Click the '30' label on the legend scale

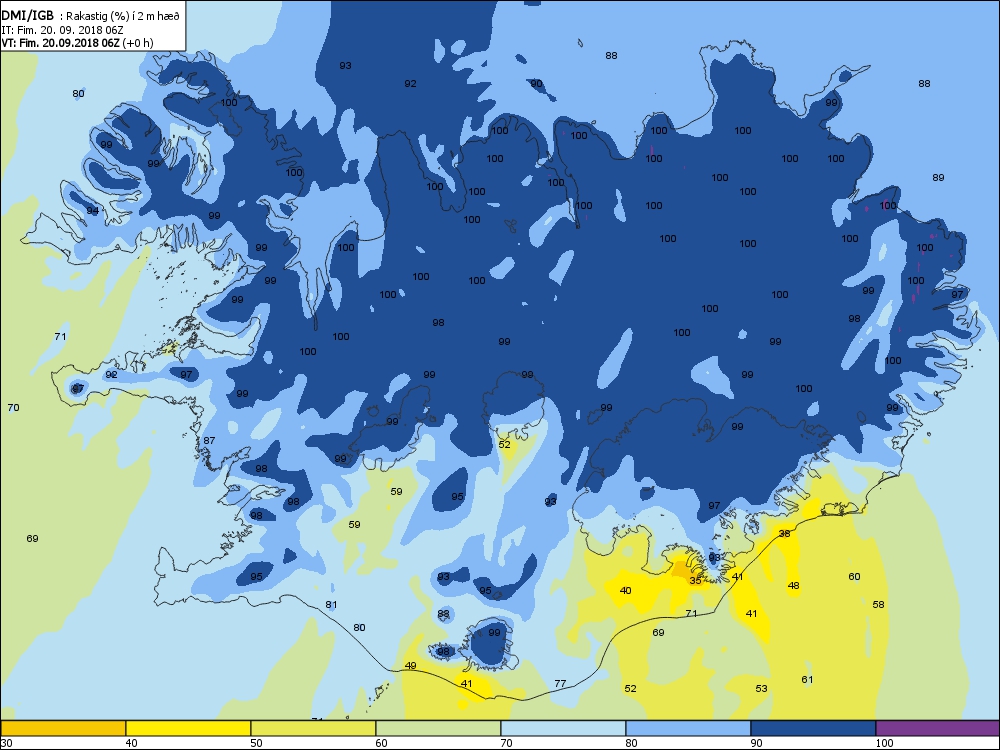coord(6,743)
